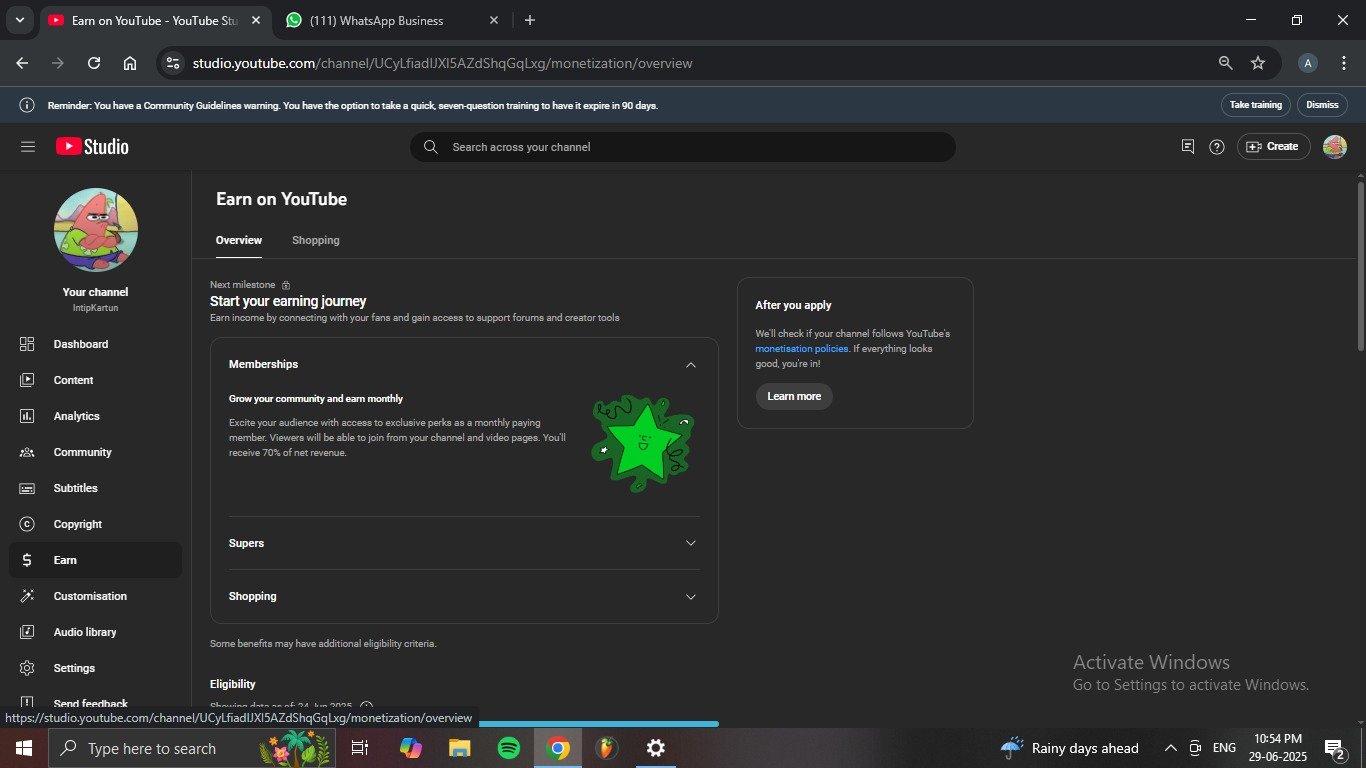Open account avatar in Studio header
This screenshot has height=768, width=1366.
1335,147
